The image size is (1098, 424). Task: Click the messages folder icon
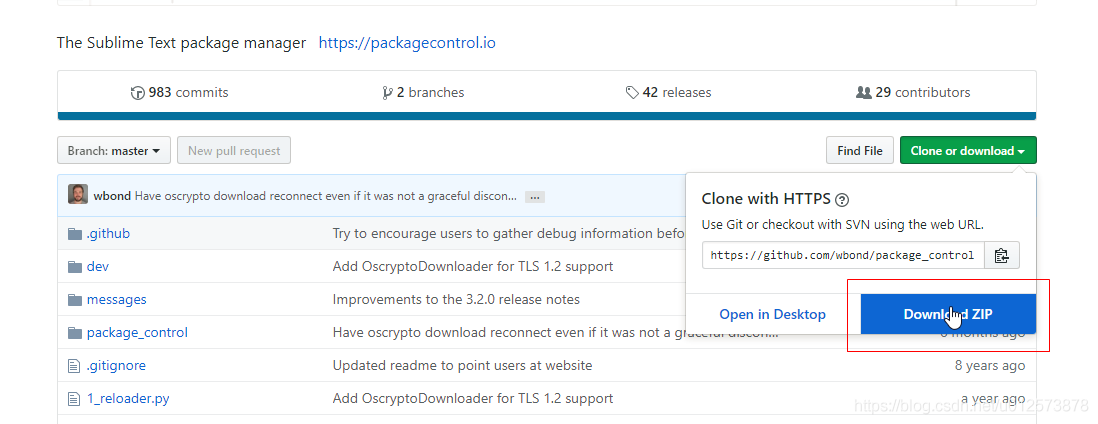click(x=74, y=300)
